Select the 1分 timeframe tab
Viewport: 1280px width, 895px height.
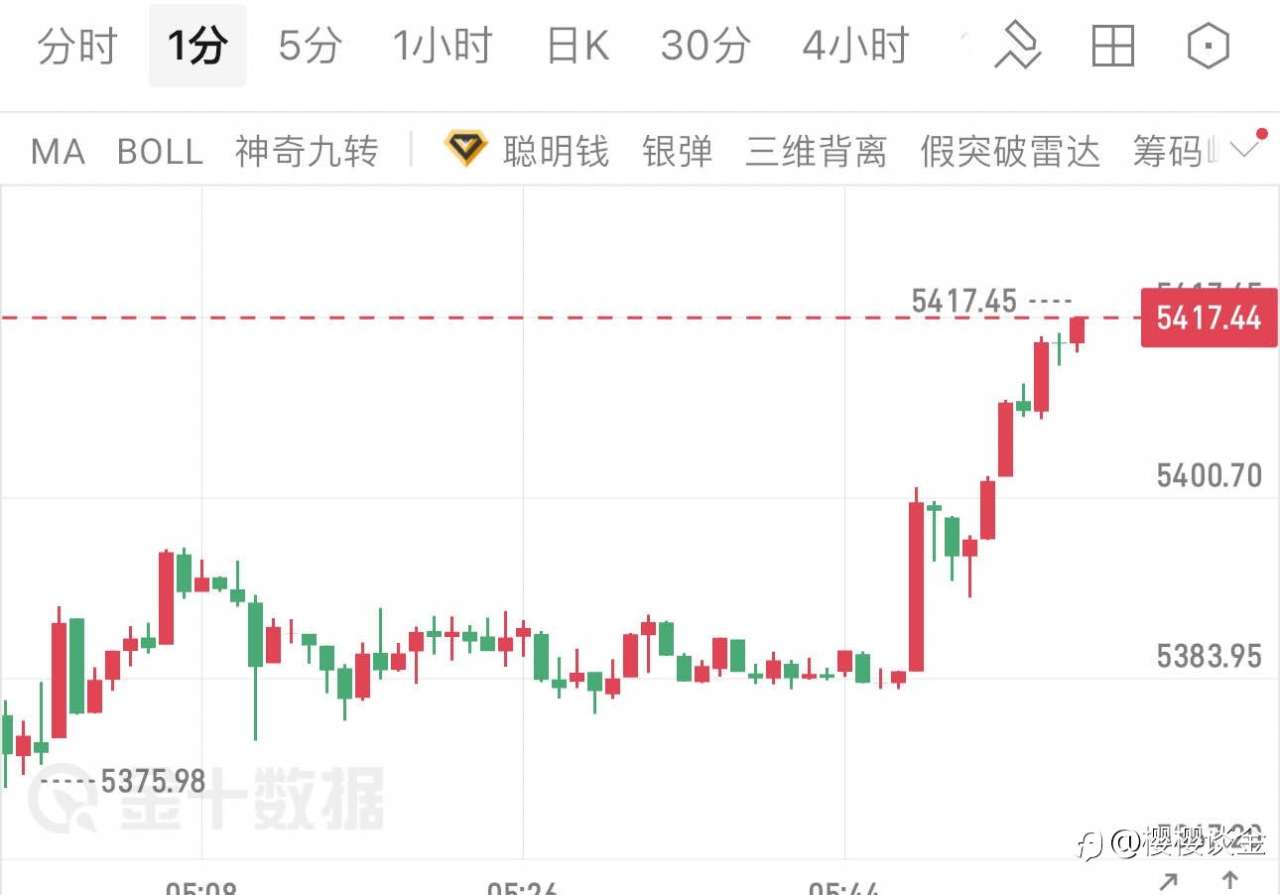(x=197, y=46)
